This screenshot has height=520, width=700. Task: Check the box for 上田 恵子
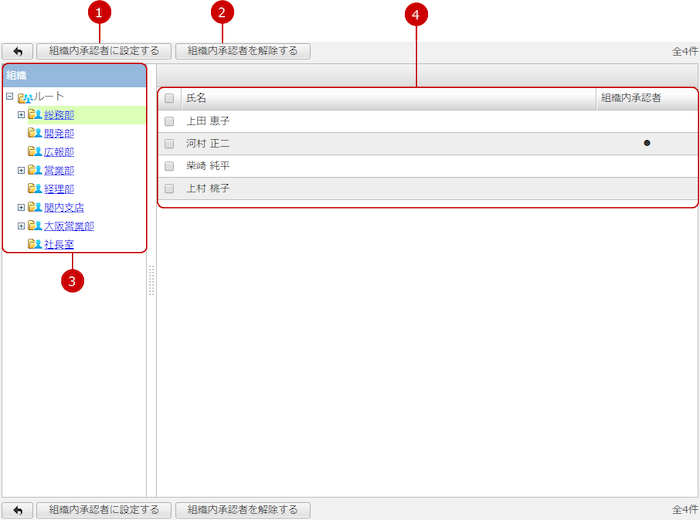tap(169, 121)
